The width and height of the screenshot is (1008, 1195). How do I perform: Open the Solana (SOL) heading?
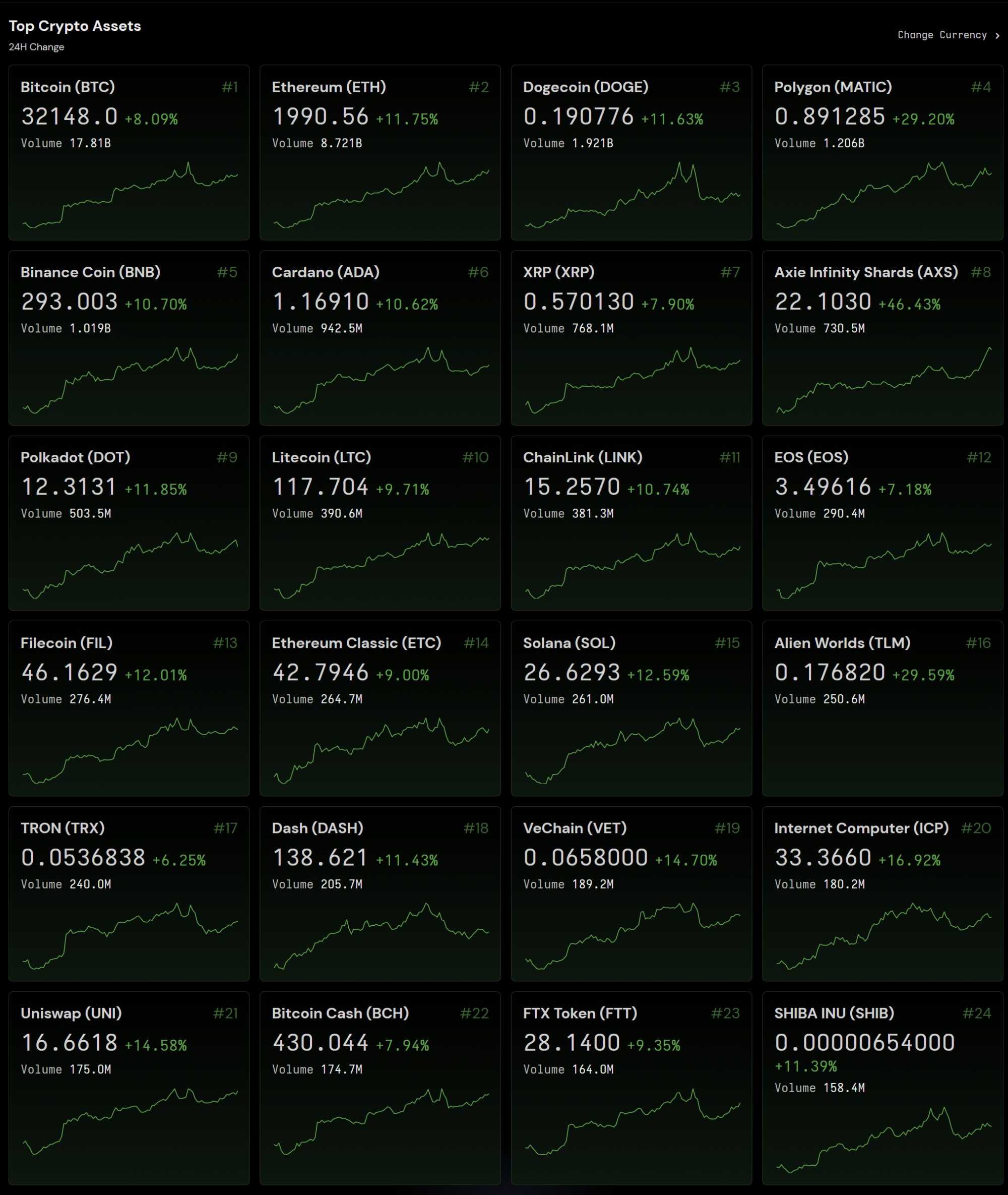point(569,643)
